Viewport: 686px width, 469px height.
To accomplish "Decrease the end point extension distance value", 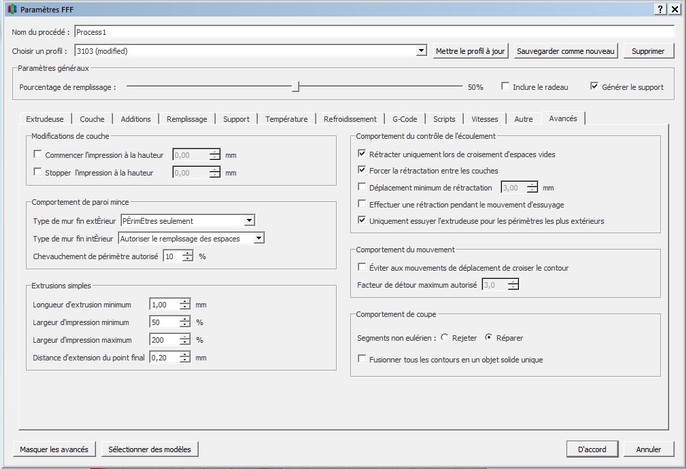I will (185, 359).
